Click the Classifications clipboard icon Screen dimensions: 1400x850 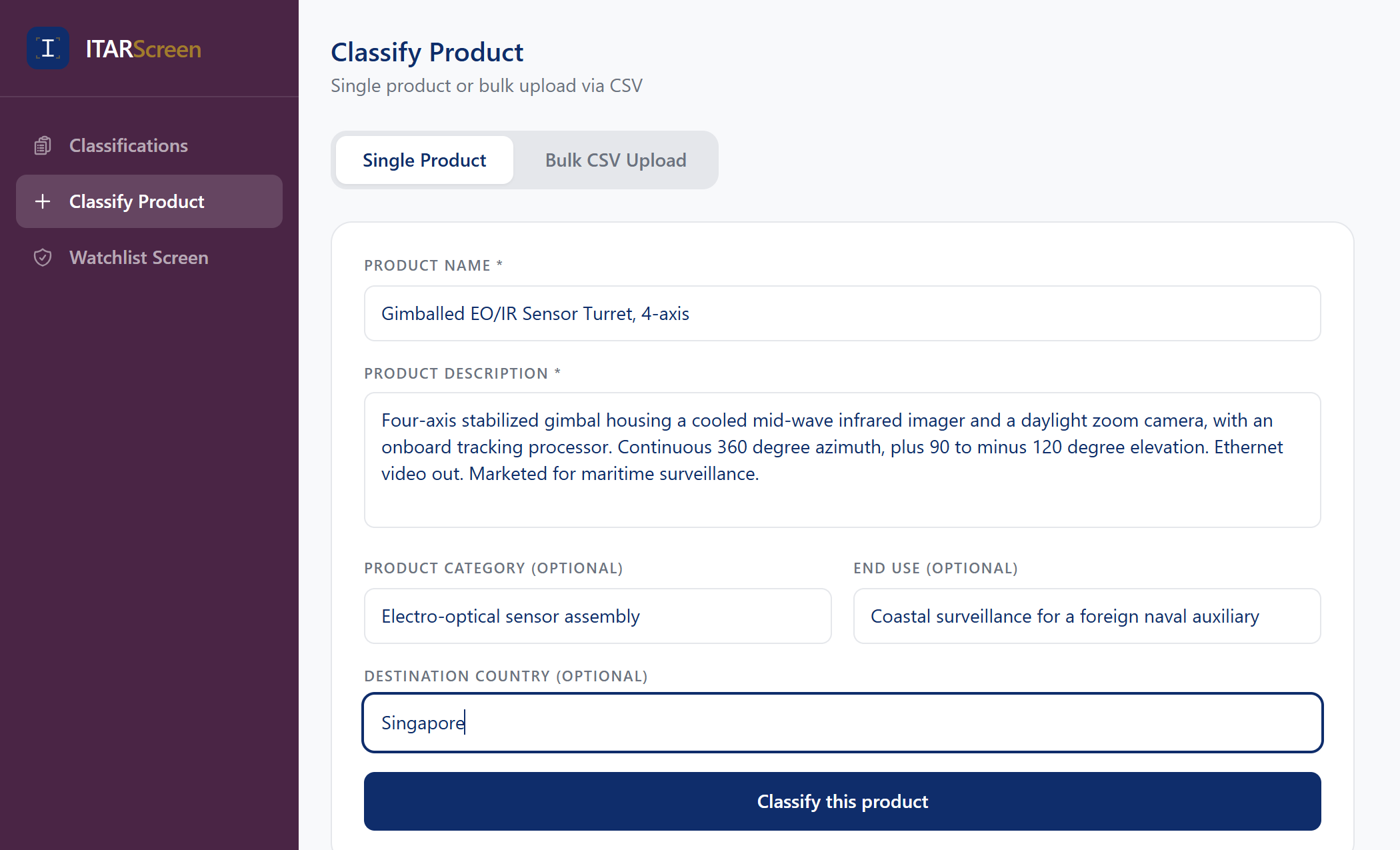[x=43, y=145]
